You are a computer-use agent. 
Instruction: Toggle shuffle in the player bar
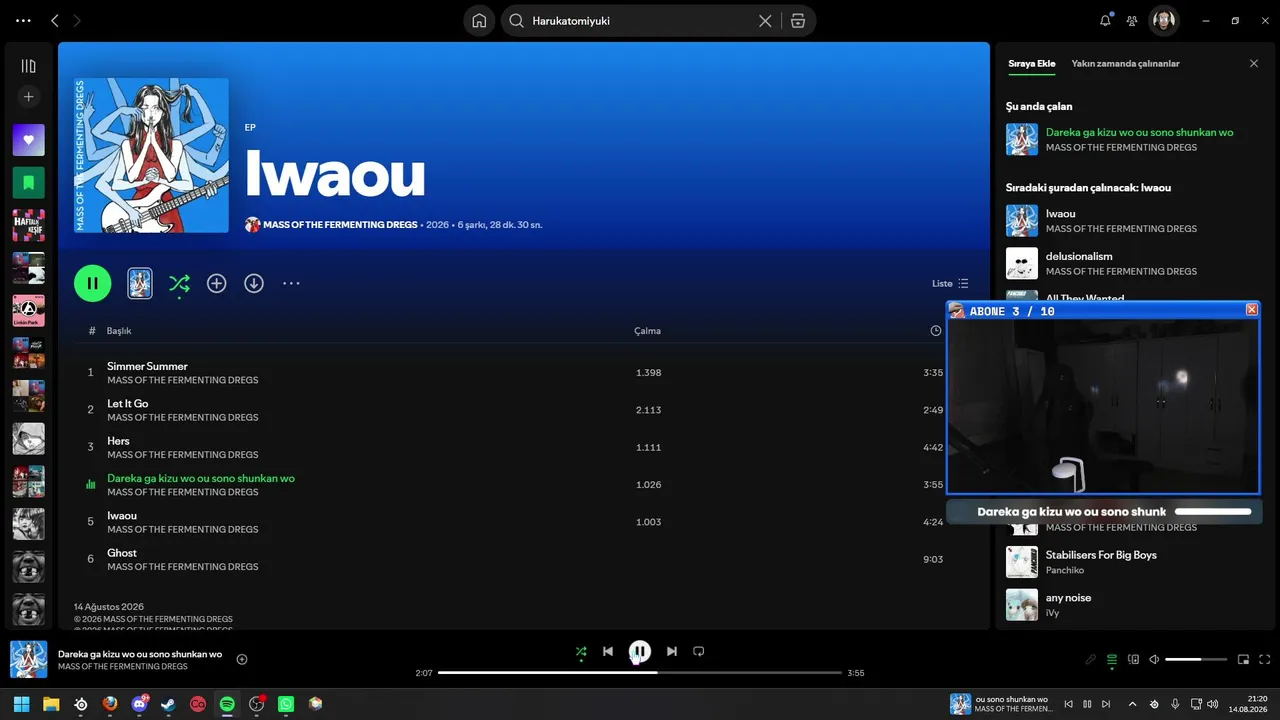(x=581, y=652)
